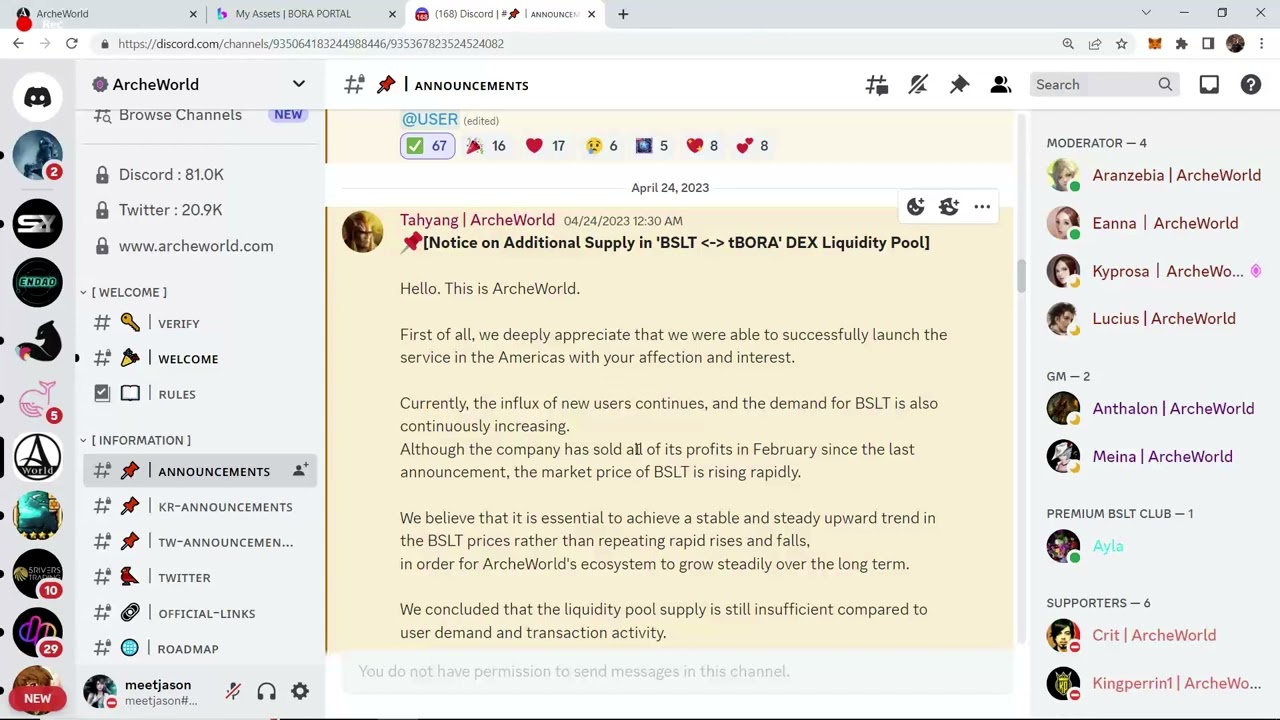This screenshot has width=1280, height=720.
Task: Click Add Reaction icon on message
Action: coord(915,207)
